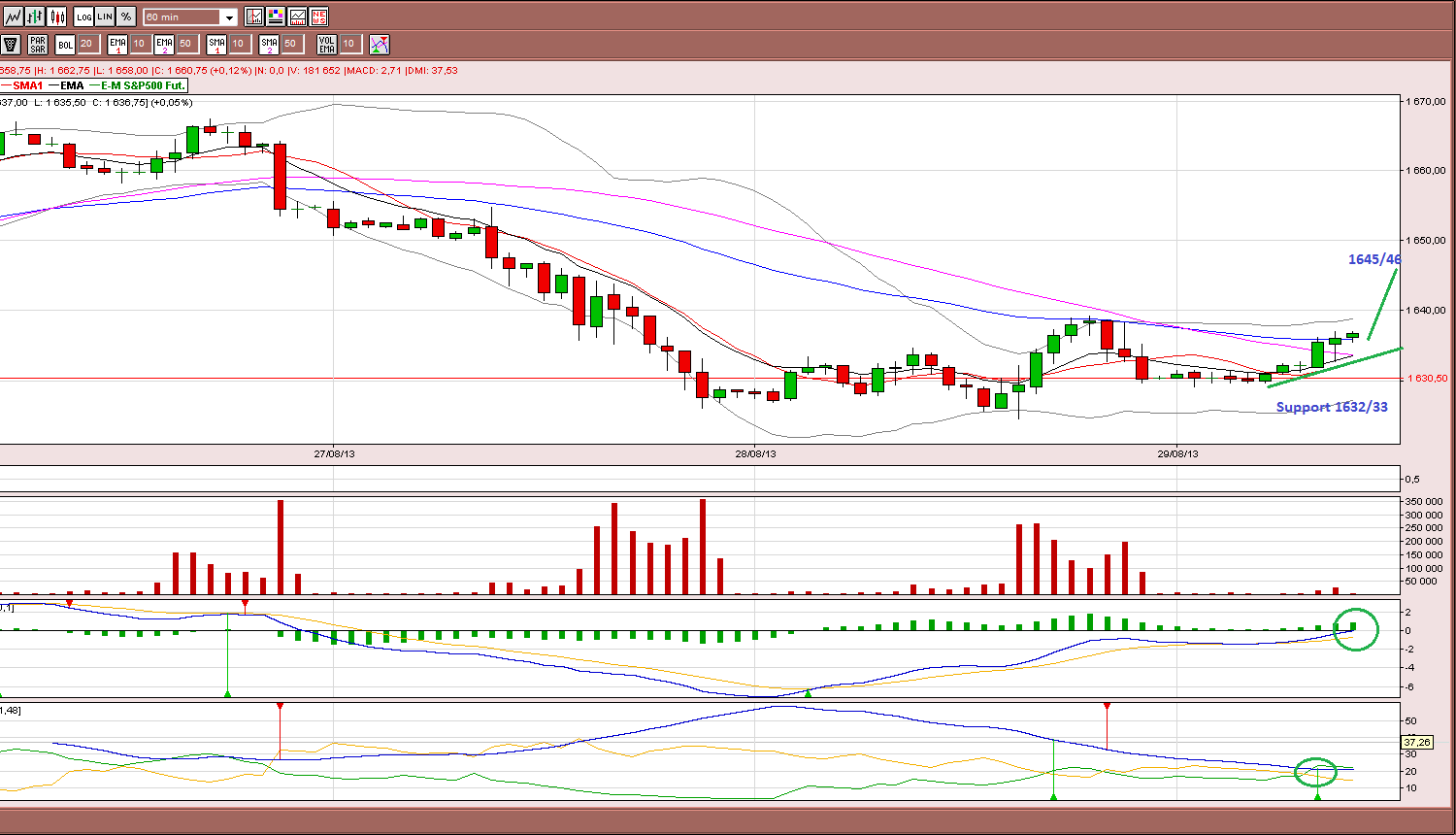Toggle the EMA 2 indicator
Viewport: 1456px width, 835px height.
pyautogui.click(x=164, y=45)
